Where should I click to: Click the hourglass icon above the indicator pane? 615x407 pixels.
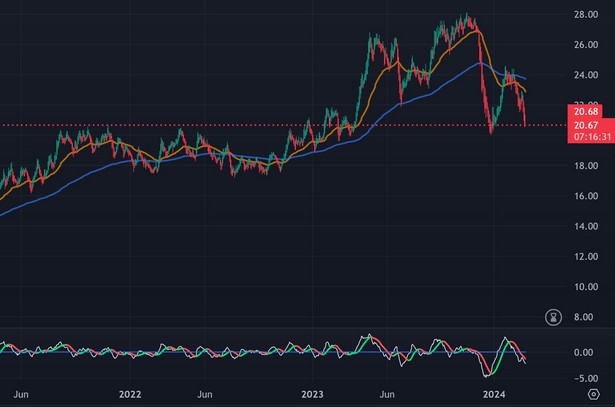553,317
